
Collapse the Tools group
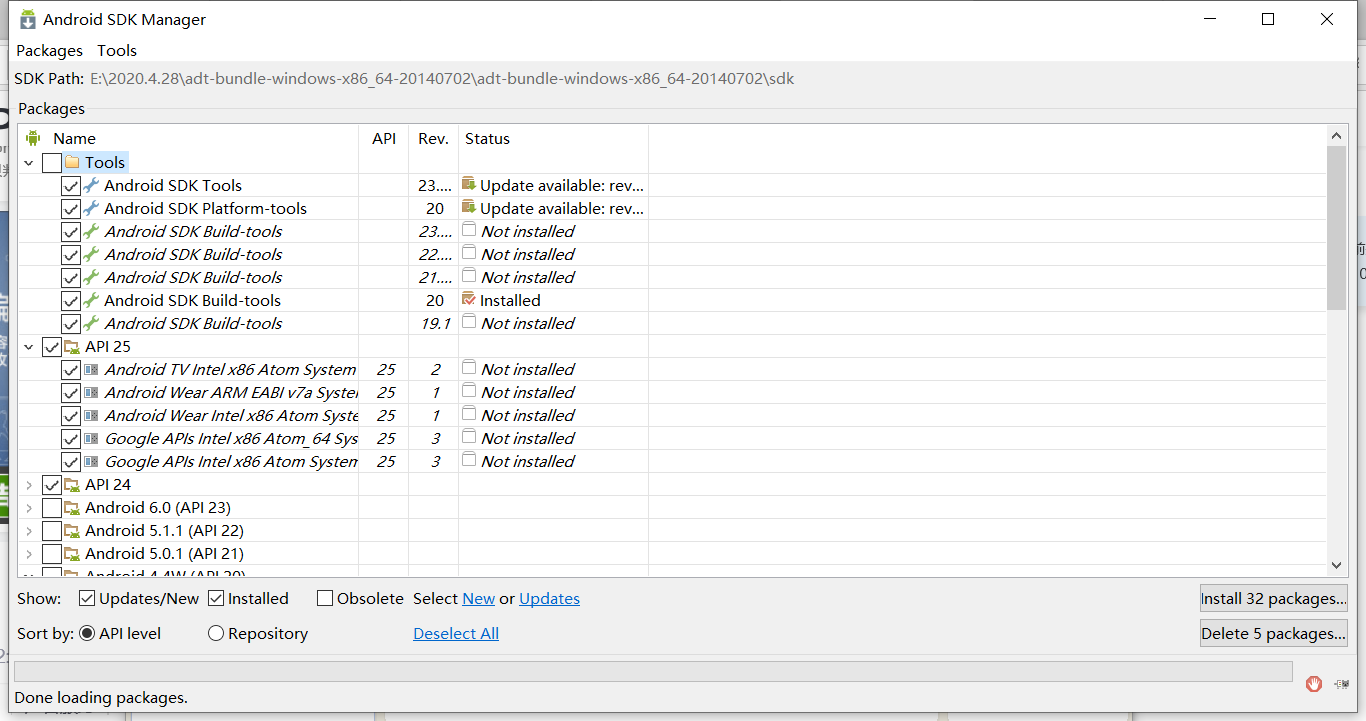[x=28, y=163]
